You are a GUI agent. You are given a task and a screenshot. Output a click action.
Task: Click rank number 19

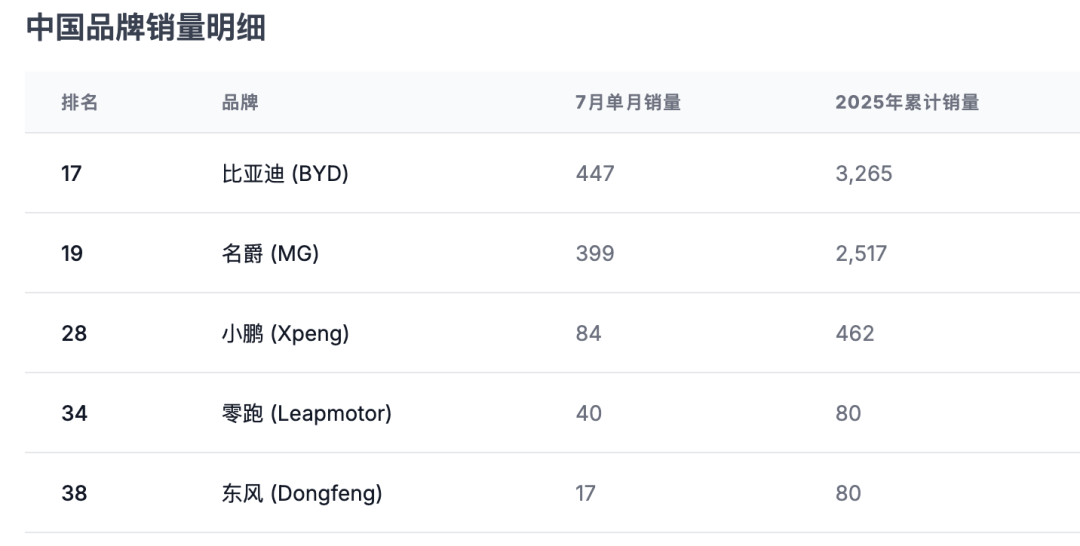click(72, 254)
